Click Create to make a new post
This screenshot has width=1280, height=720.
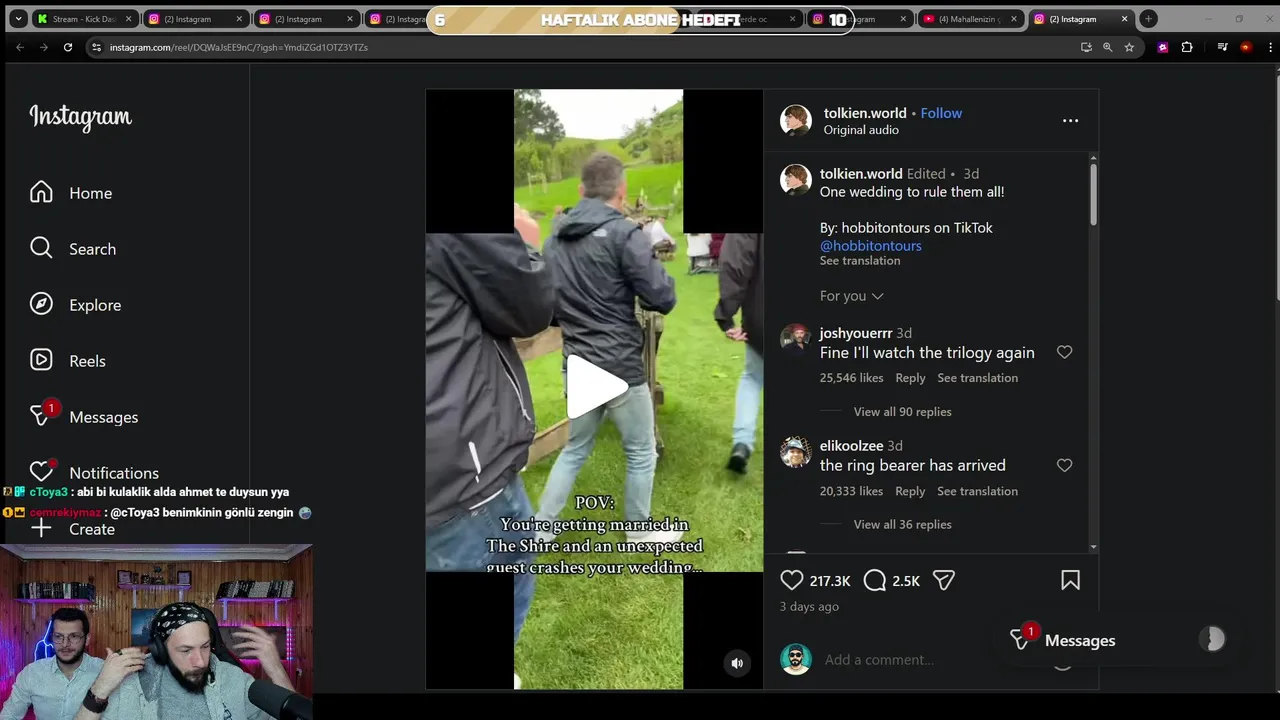coord(72,529)
